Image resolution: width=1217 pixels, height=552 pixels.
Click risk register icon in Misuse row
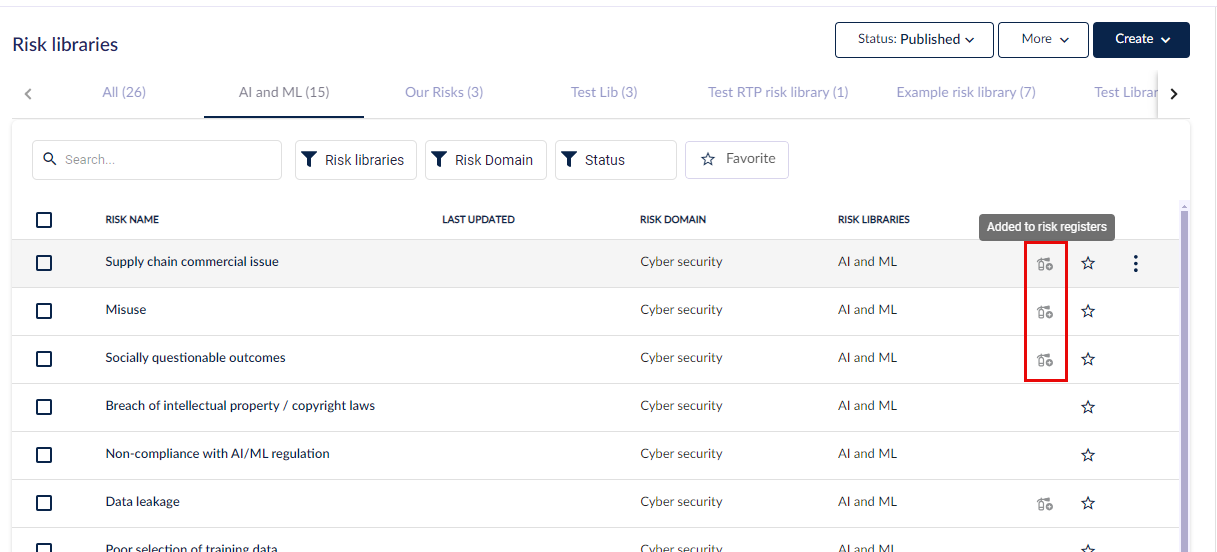(1045, 312)
